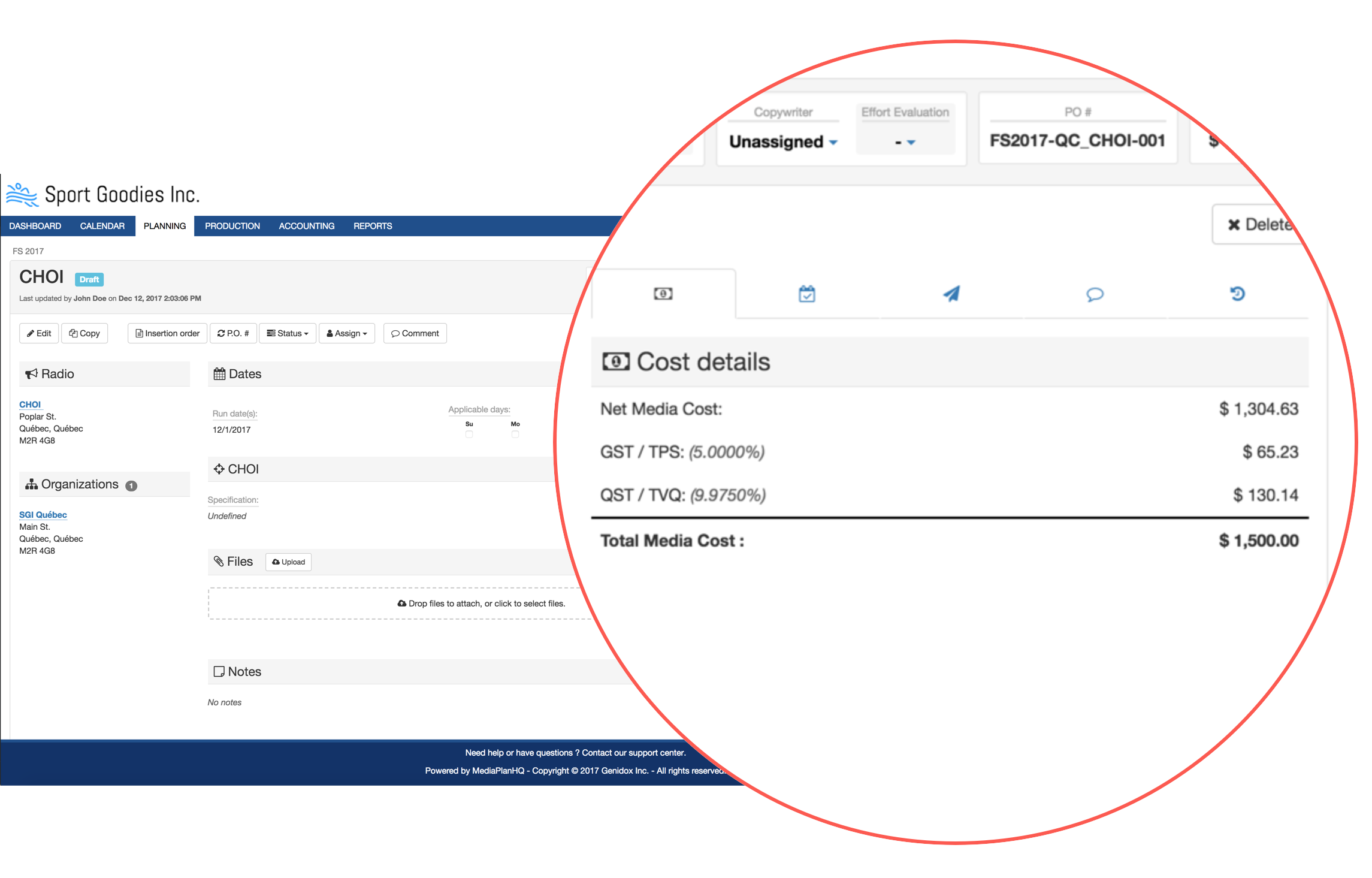
Task: Click the Comment button
Action: 415,333
